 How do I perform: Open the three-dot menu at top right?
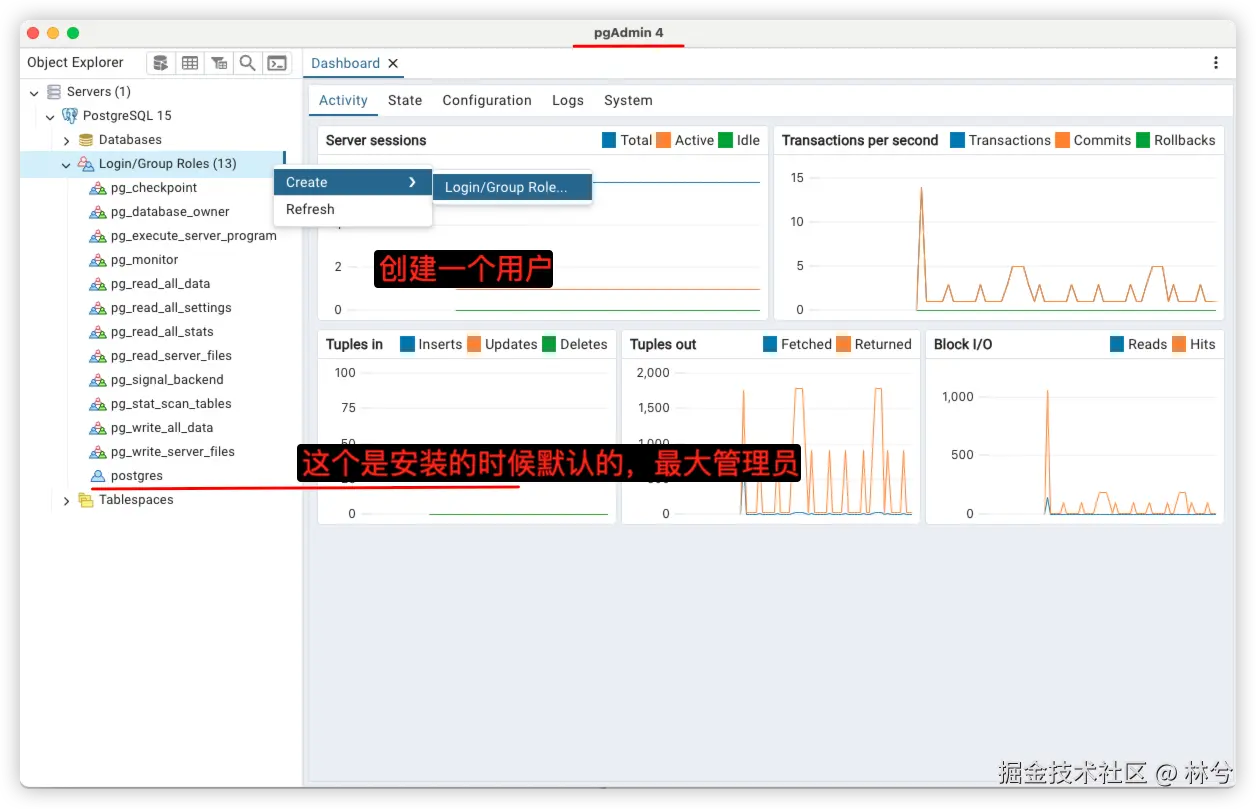[1216, 63]
